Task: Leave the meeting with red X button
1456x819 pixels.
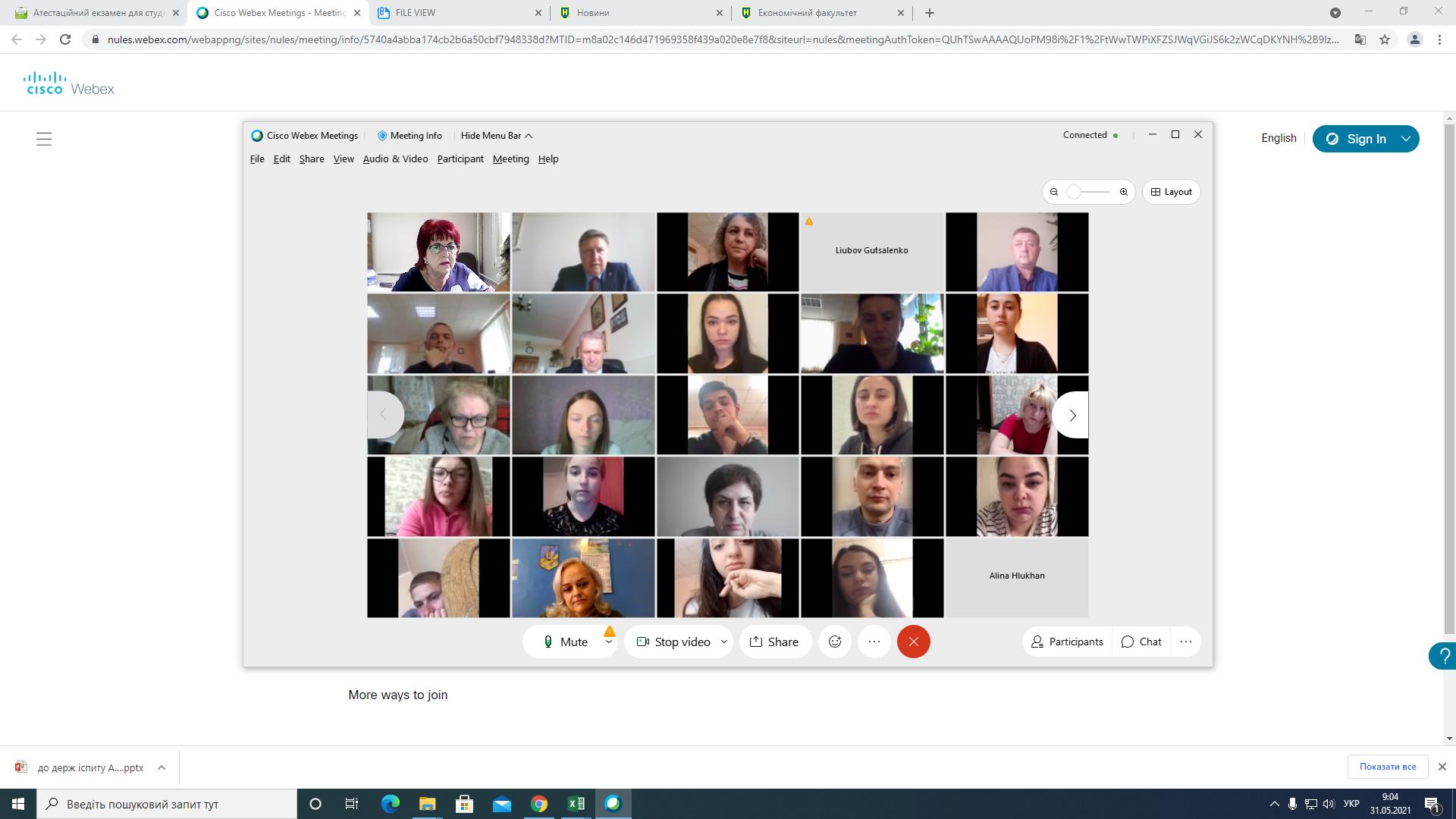Action: (x=914, y=642)
